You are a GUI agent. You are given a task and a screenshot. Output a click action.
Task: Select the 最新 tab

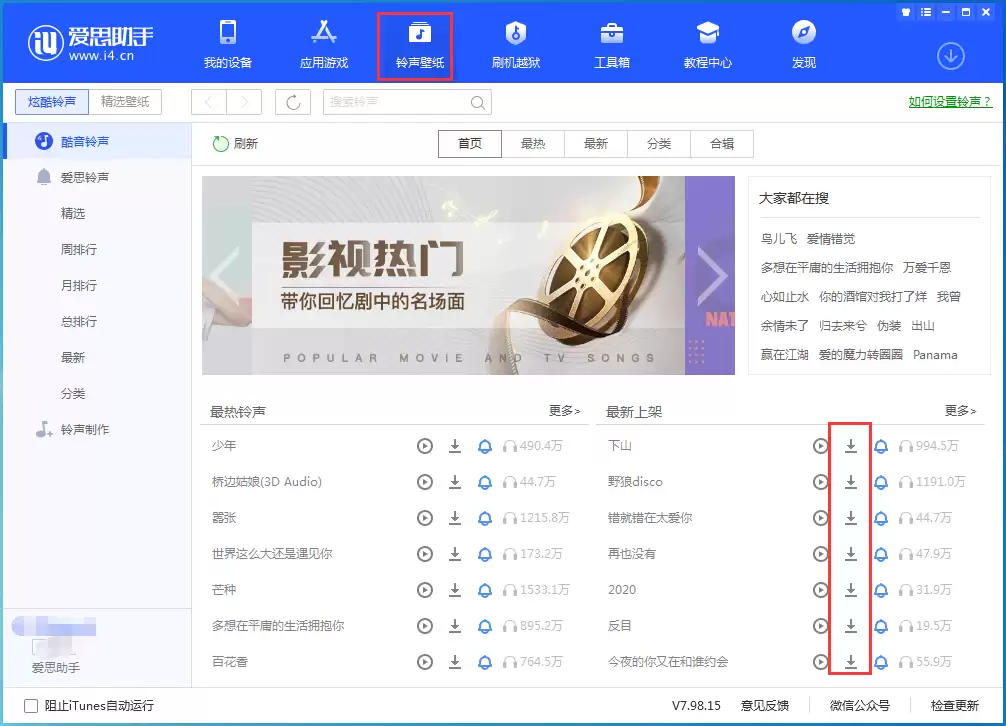click(x=595, y=144)
